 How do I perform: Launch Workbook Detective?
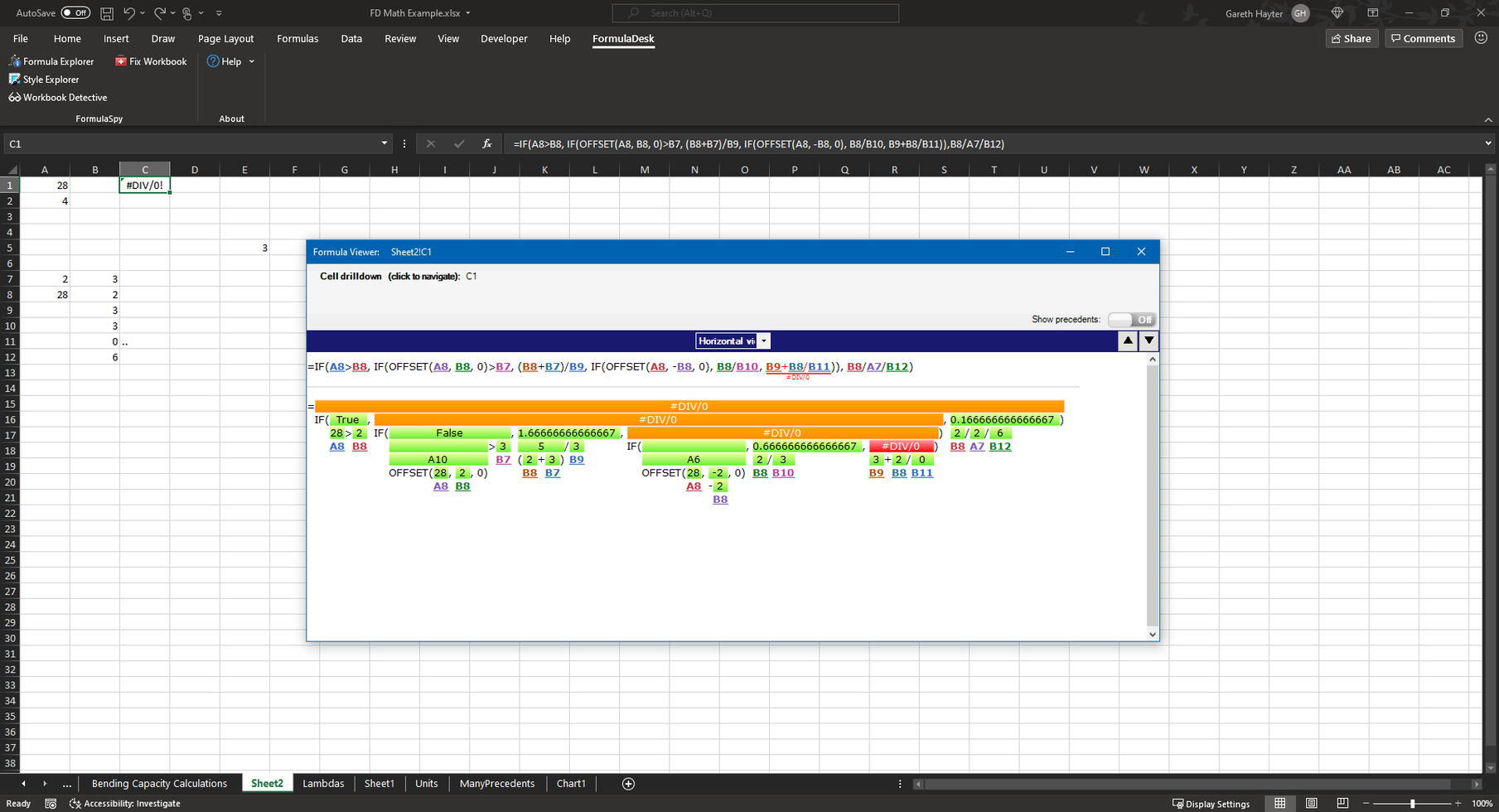click(58, 97)
